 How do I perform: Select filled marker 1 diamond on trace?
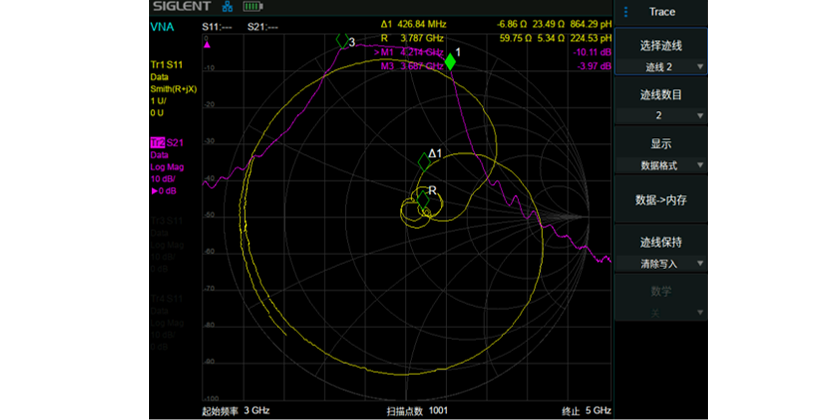pos(450,62)
